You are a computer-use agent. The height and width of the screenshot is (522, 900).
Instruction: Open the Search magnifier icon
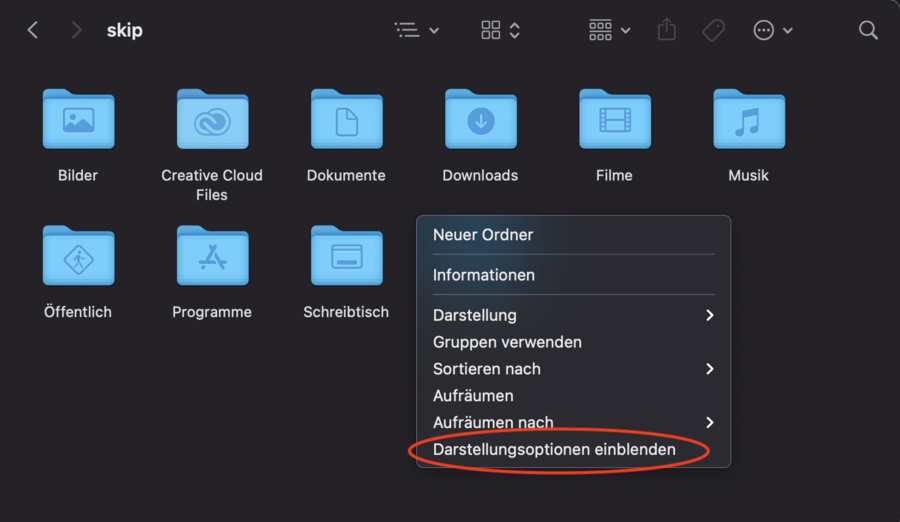(868, 30)
